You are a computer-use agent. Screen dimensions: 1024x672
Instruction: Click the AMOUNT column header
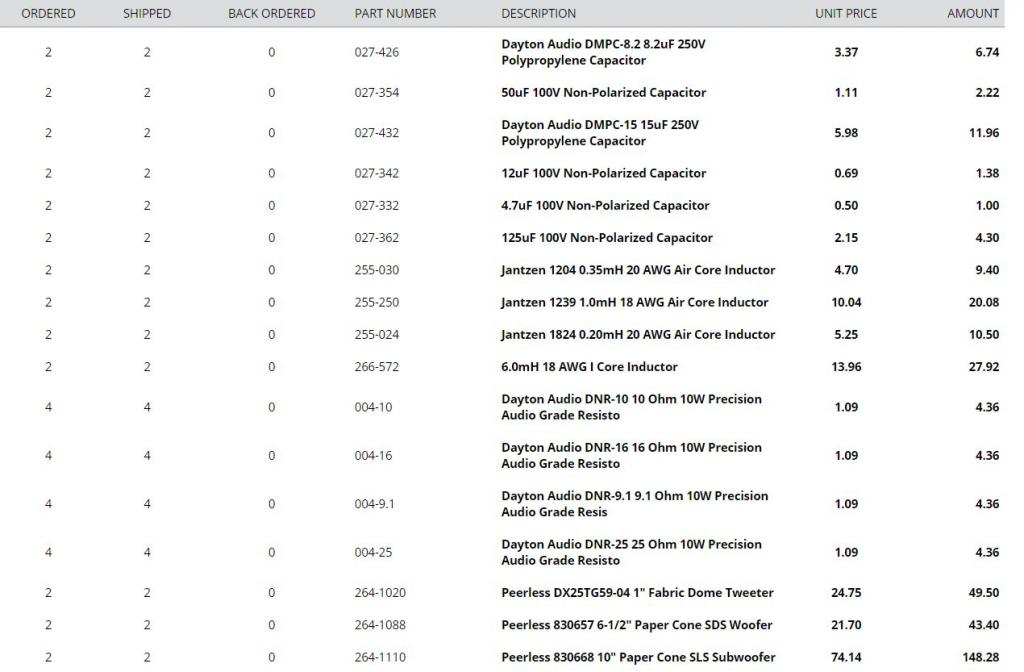tap(973, 13)
